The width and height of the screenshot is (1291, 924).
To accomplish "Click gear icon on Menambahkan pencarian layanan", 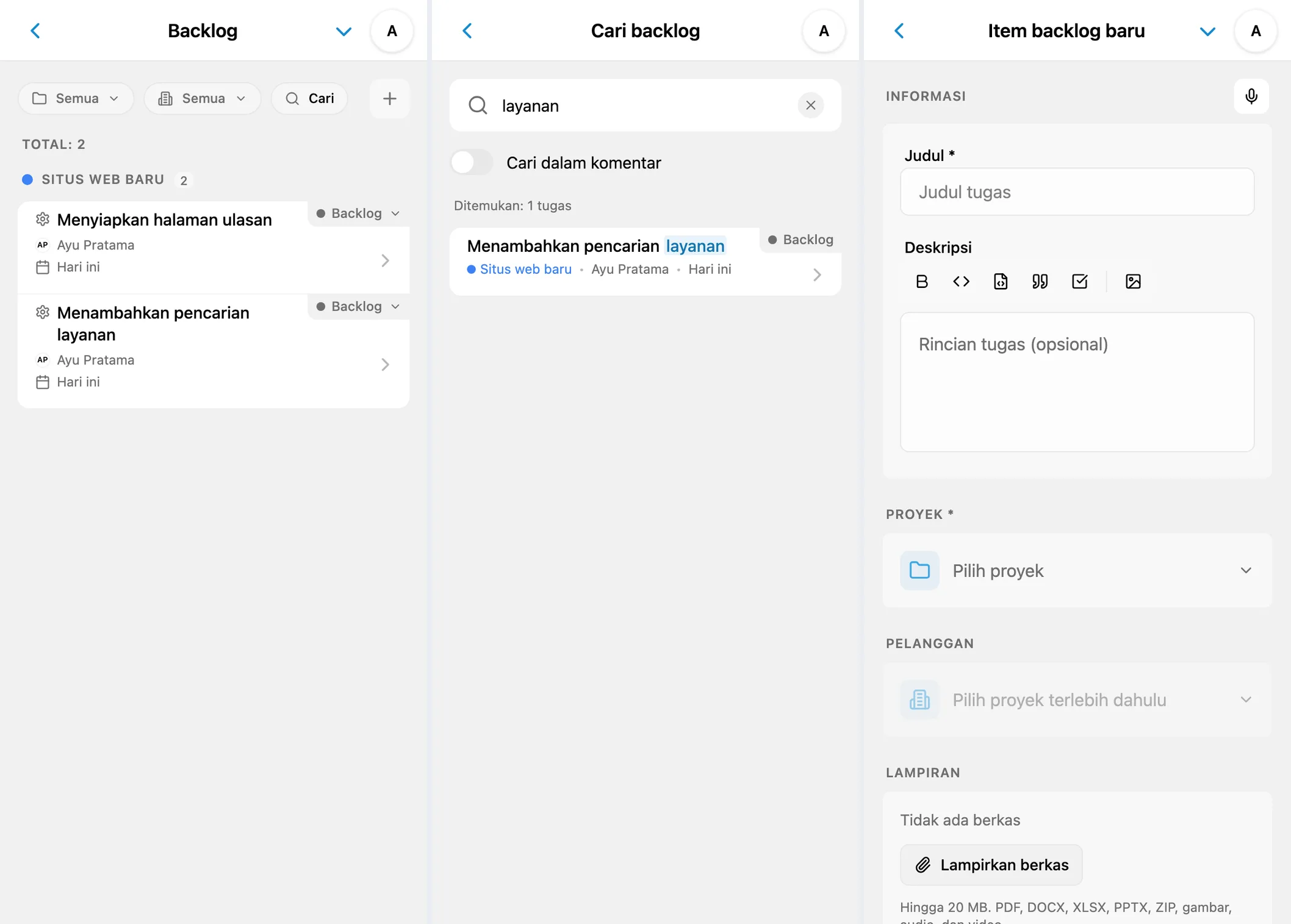I will tap(42, 312).
